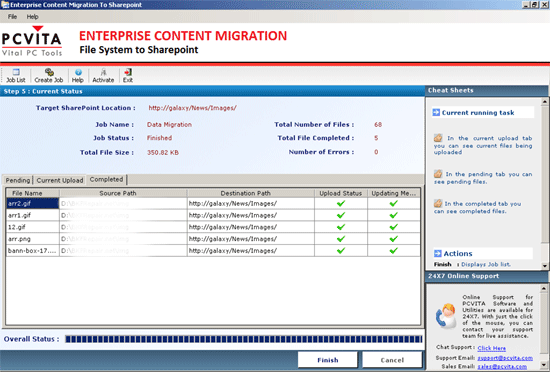Image resolution: width=550 pixels, height=372 pixels.
Task: Click the support@pcvita.com email link
Action: (x=505, y=358)
